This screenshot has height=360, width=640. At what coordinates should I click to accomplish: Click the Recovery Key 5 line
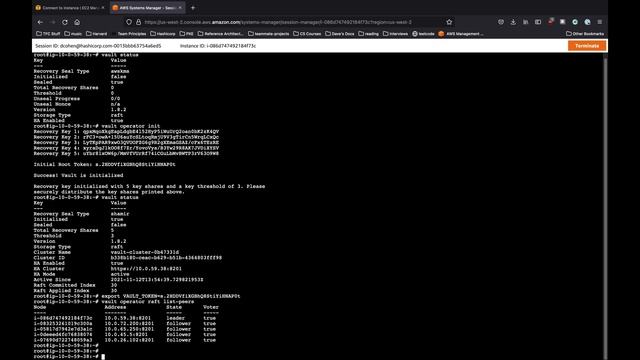(126, 153)
